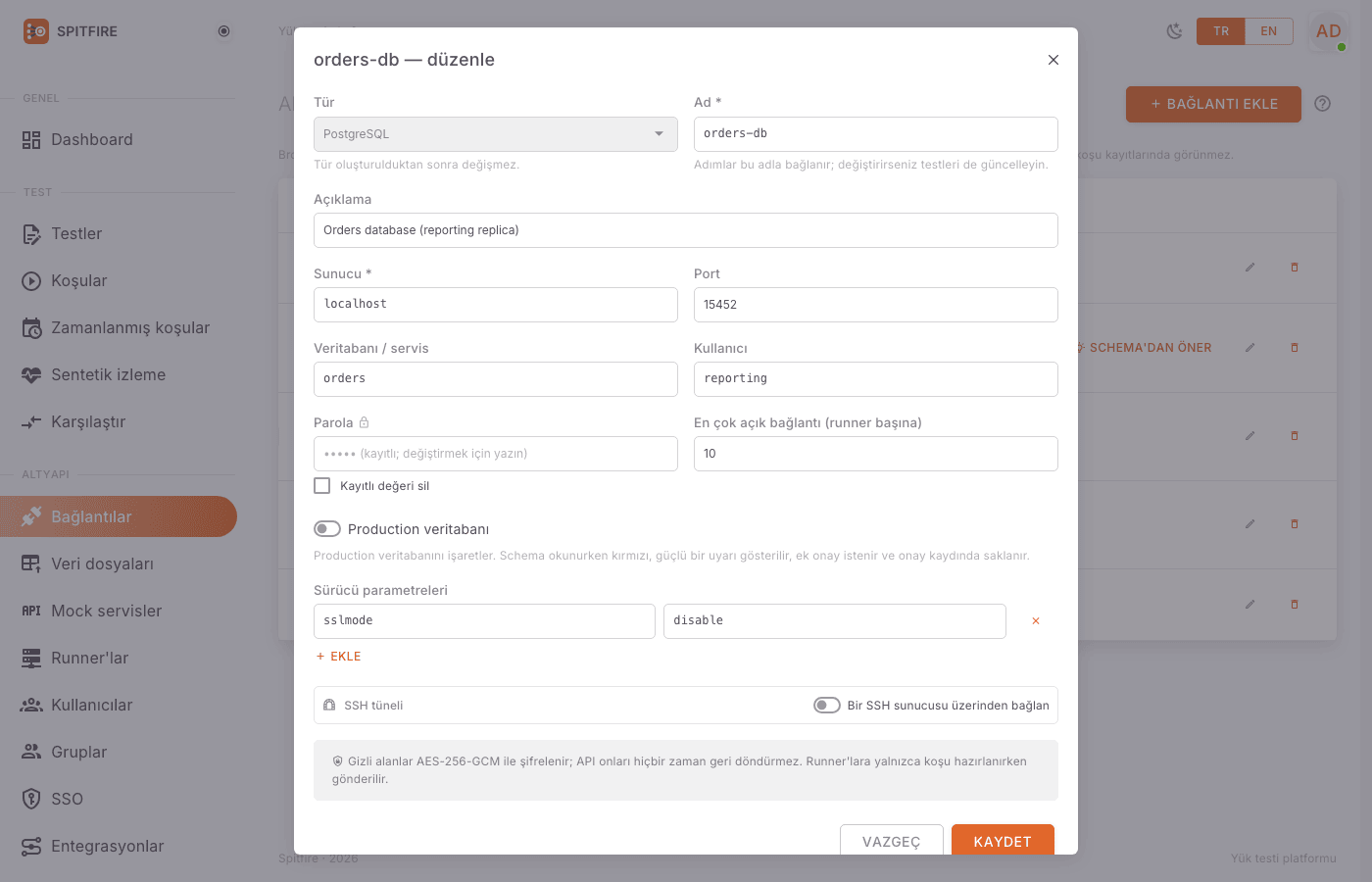This screenshot has height=882, width=1372.
Task: Click the Karşılaştır compare icon
Action: 31,422
